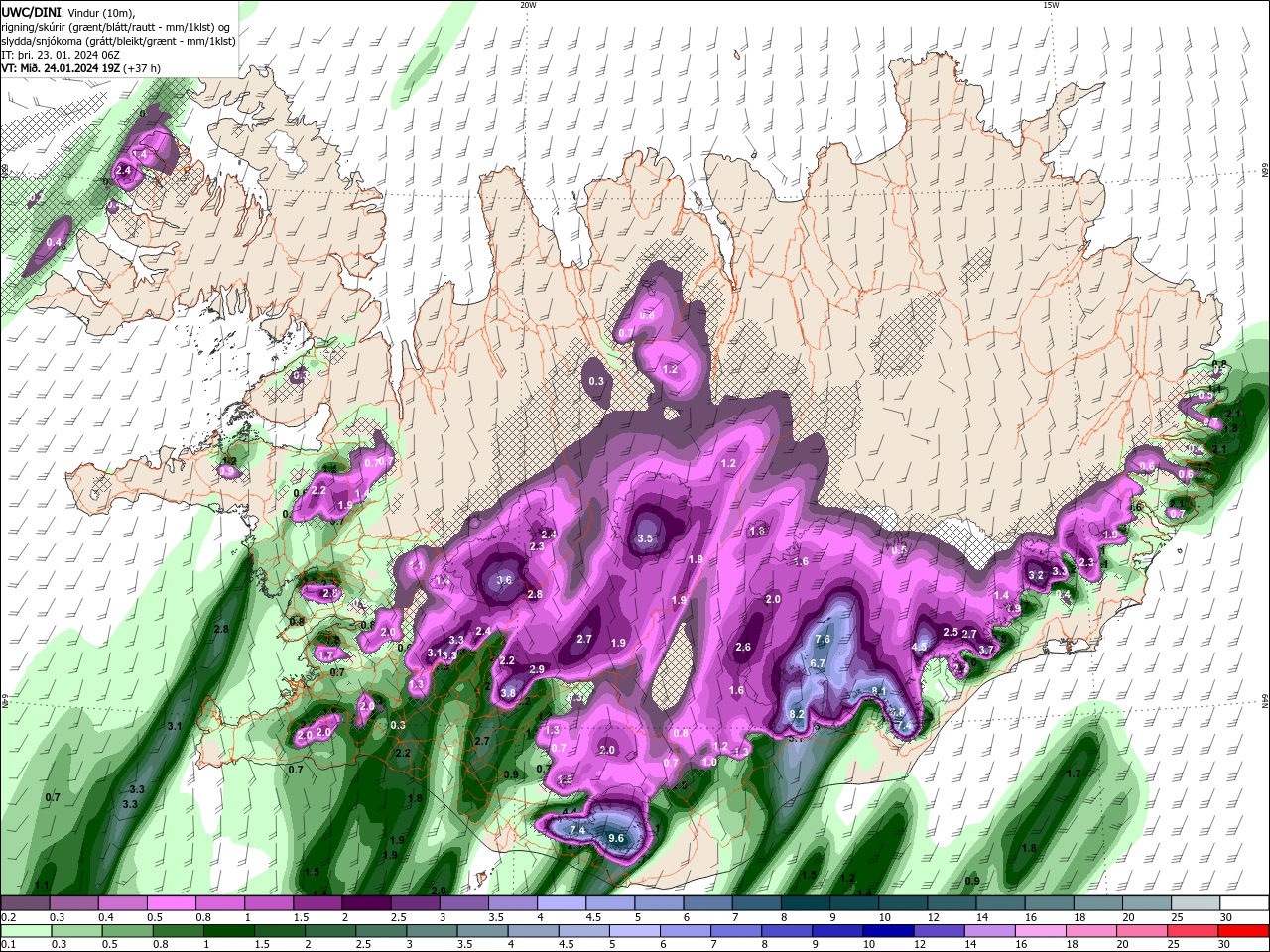Click the 8.1 value on the map
Image resolution: width=1270 pixels, height=952 pixels.
[879, 691]
